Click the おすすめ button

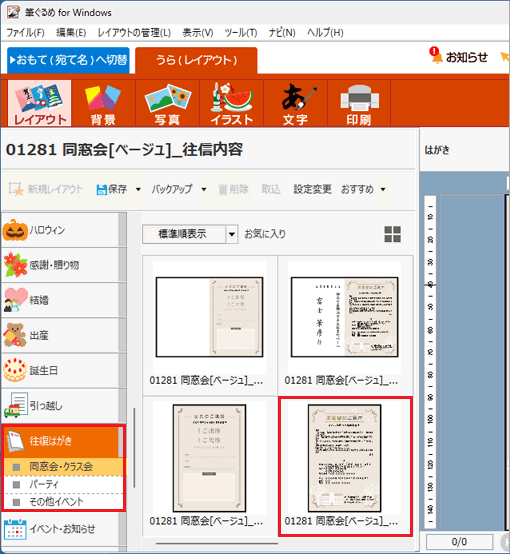pos(357,189)
